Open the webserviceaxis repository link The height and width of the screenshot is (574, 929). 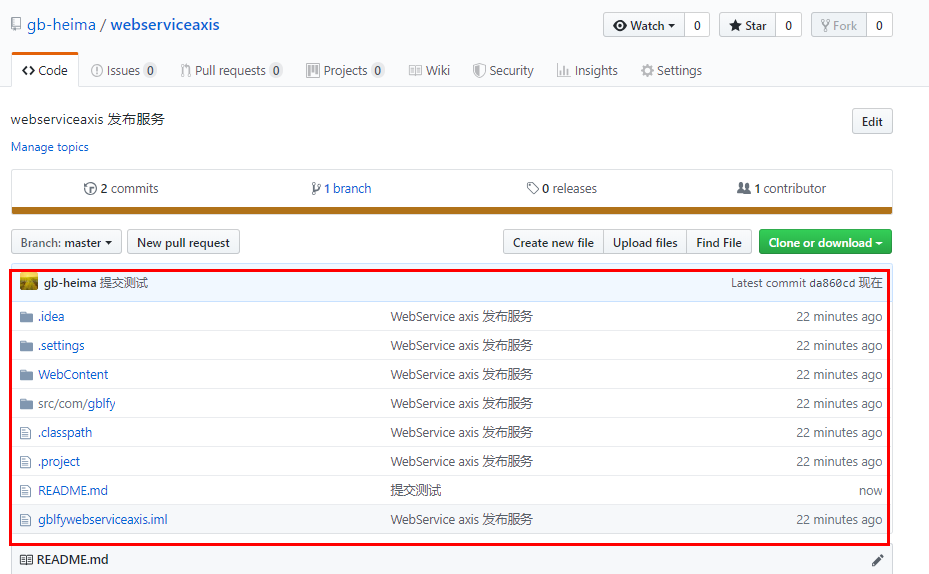click(165, 25)
